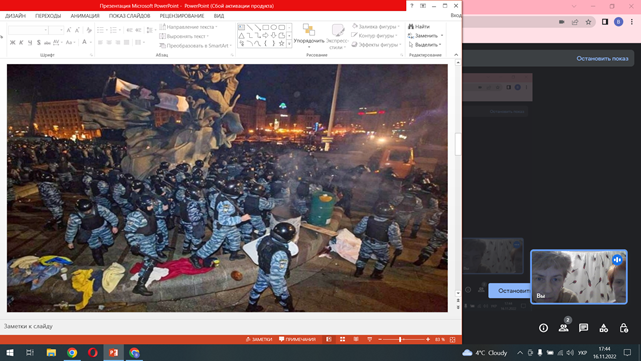The height and width of the screenshot is (362, 642).
Task: Clear all text formatting icon
Action: click(x=89, y=30)
